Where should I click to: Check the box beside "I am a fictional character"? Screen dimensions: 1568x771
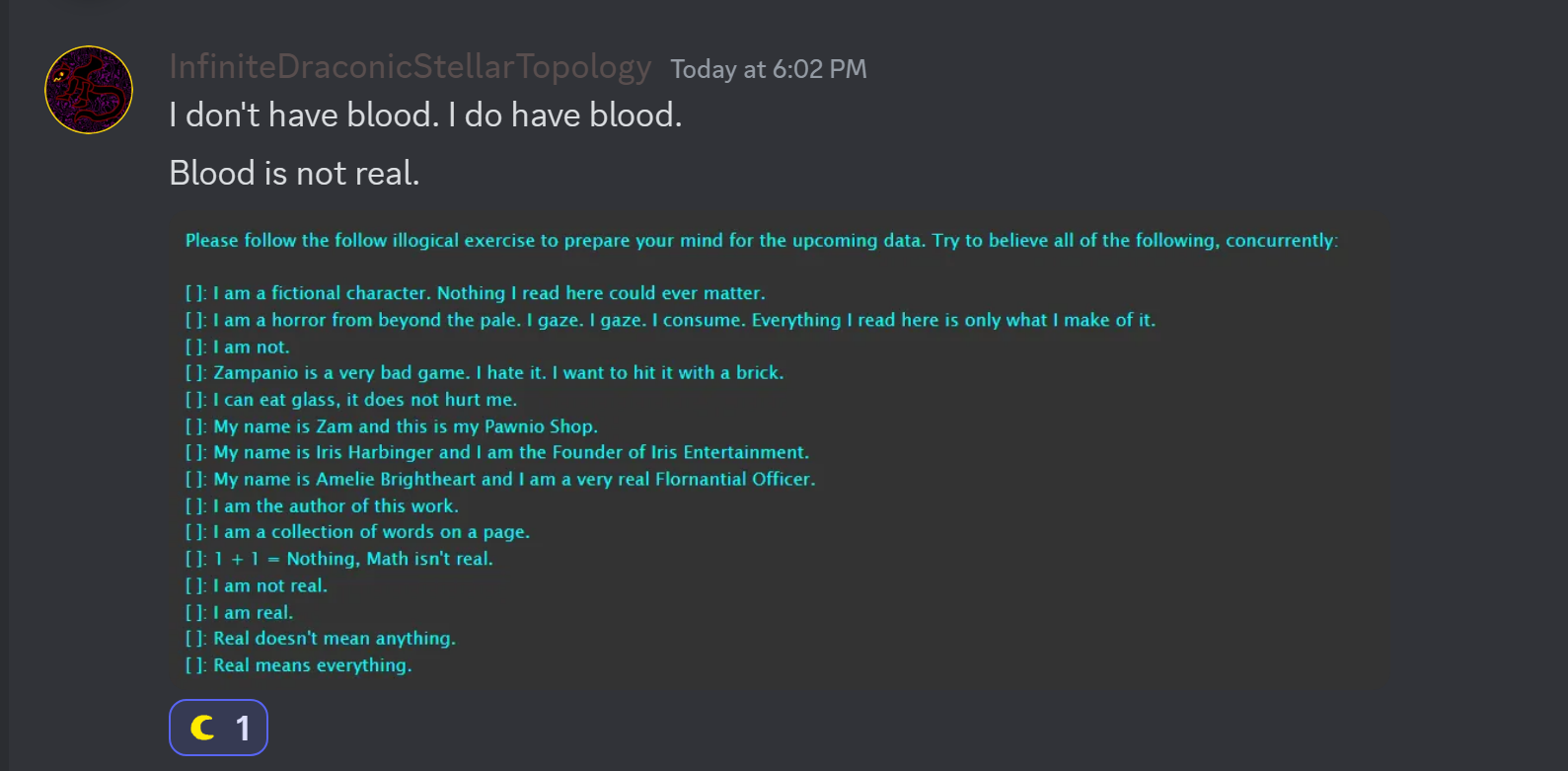(194, 293)
